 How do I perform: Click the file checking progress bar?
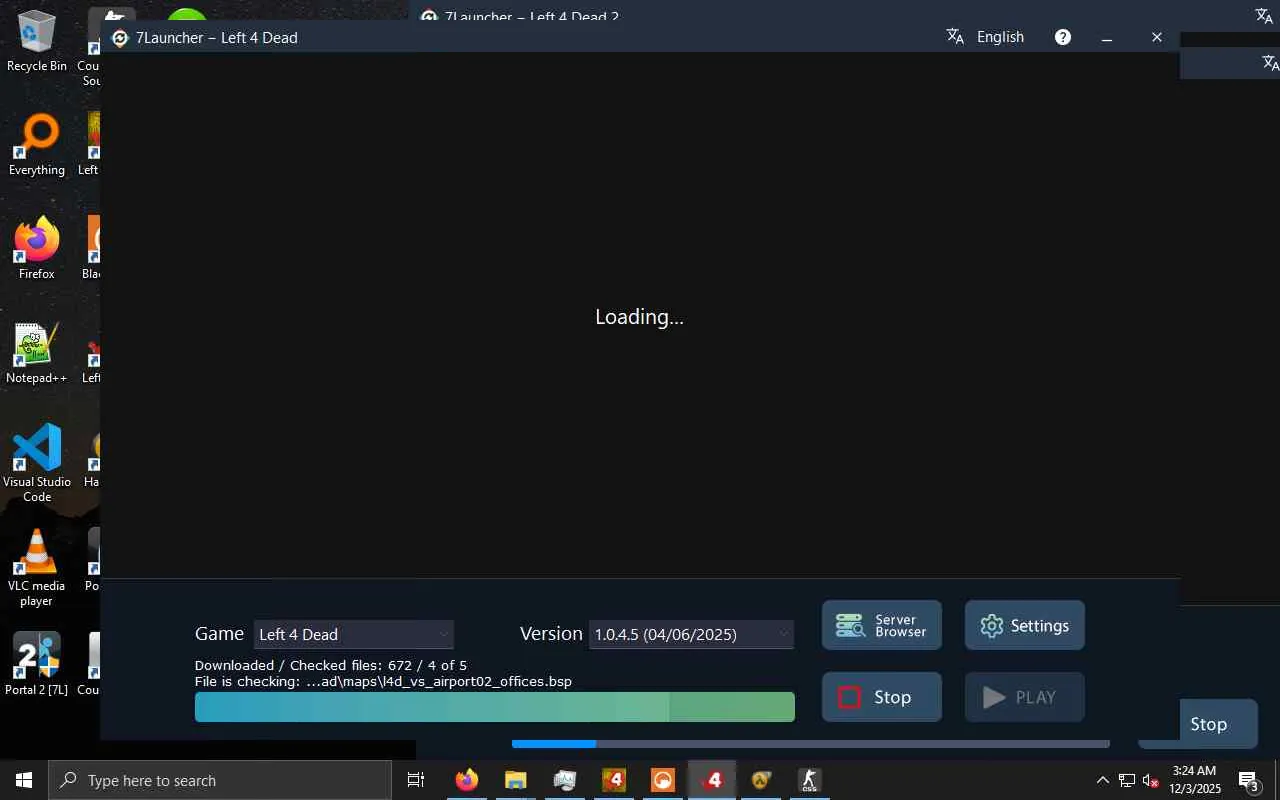tap(495, 707)
